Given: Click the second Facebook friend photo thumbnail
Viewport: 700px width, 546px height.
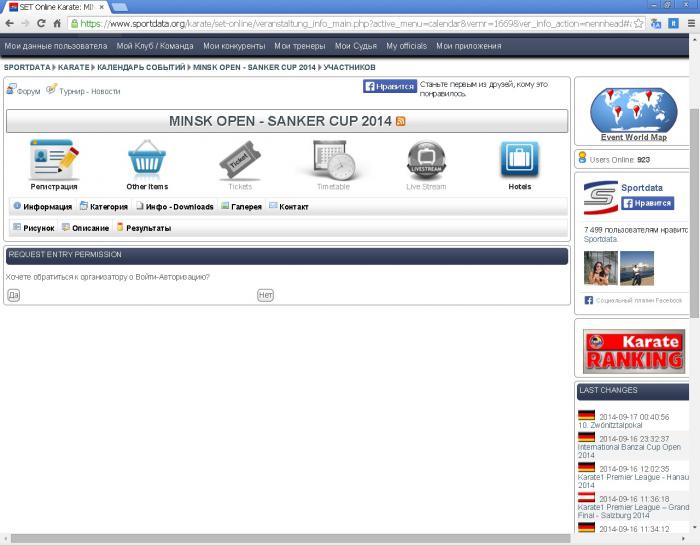Looking at the screenshot, I should pyautogui.click(x=637, y=268).
